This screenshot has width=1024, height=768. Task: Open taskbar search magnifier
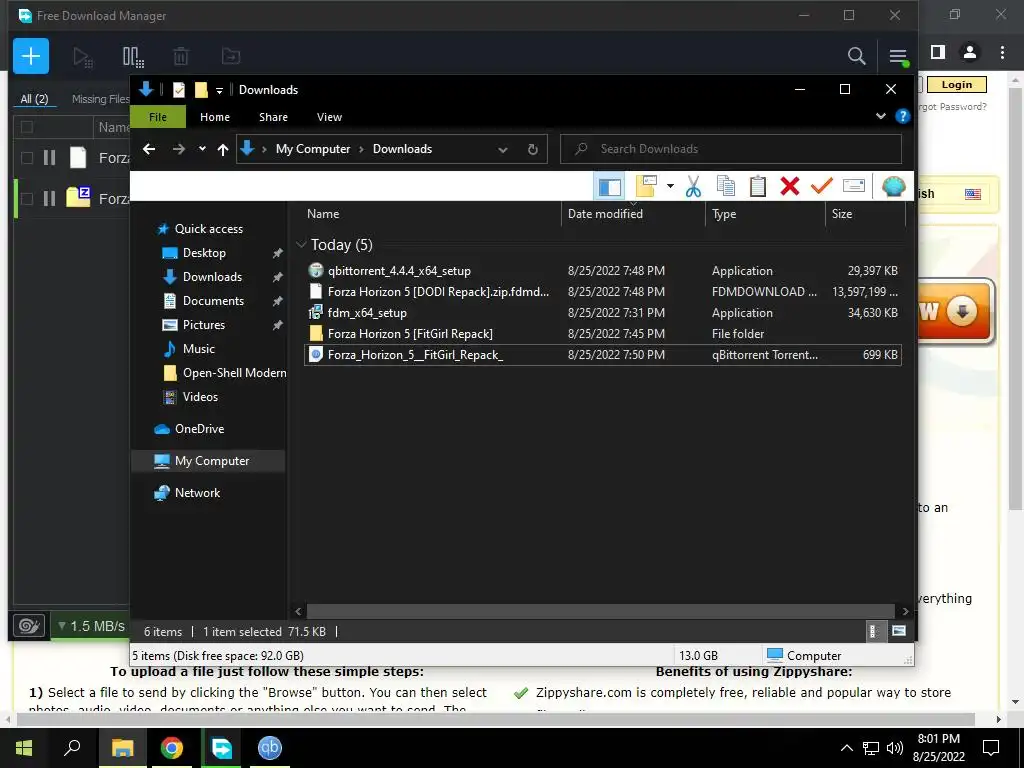(72, 748)
